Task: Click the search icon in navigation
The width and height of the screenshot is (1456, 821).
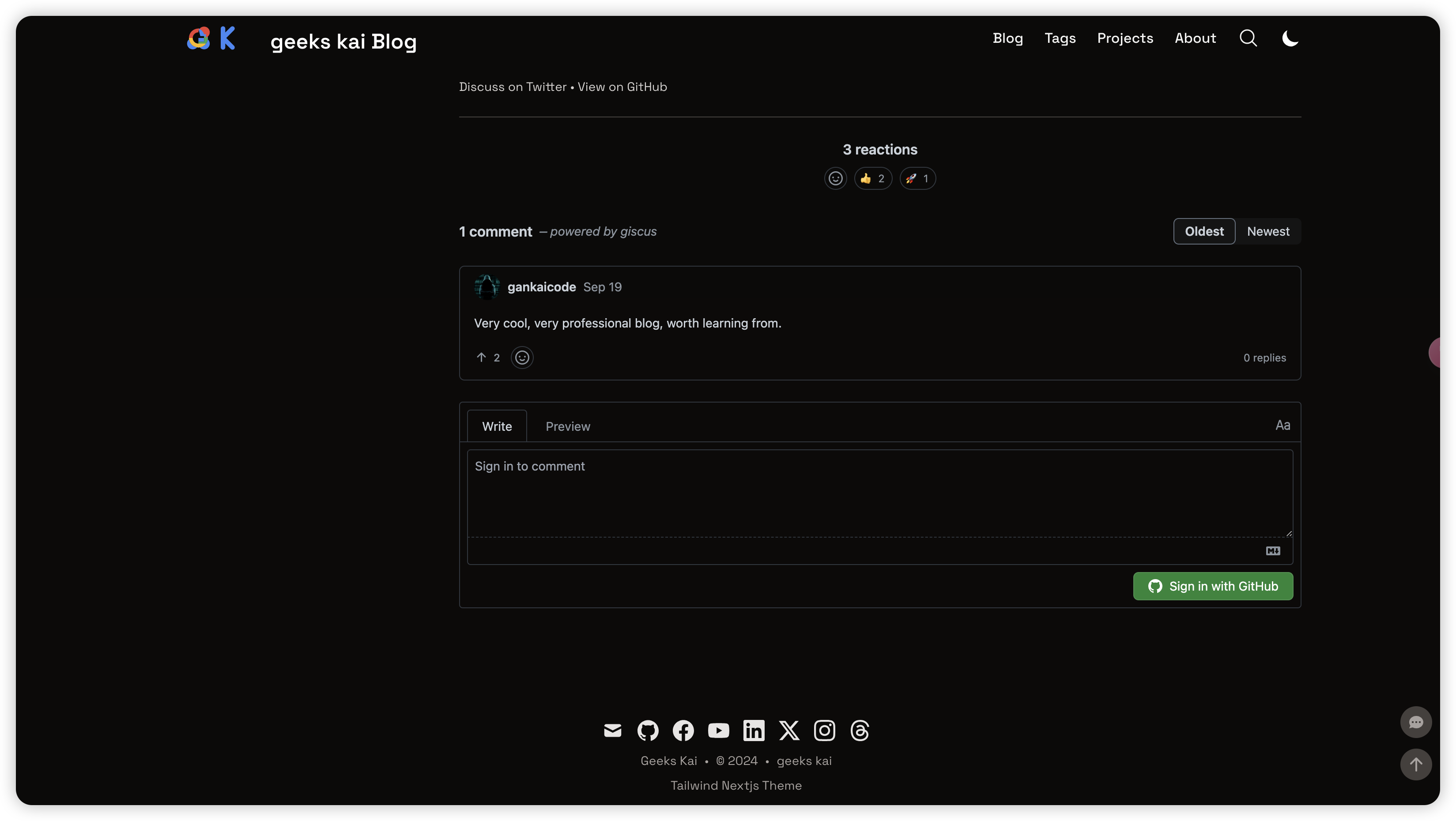Action: 1248,38
